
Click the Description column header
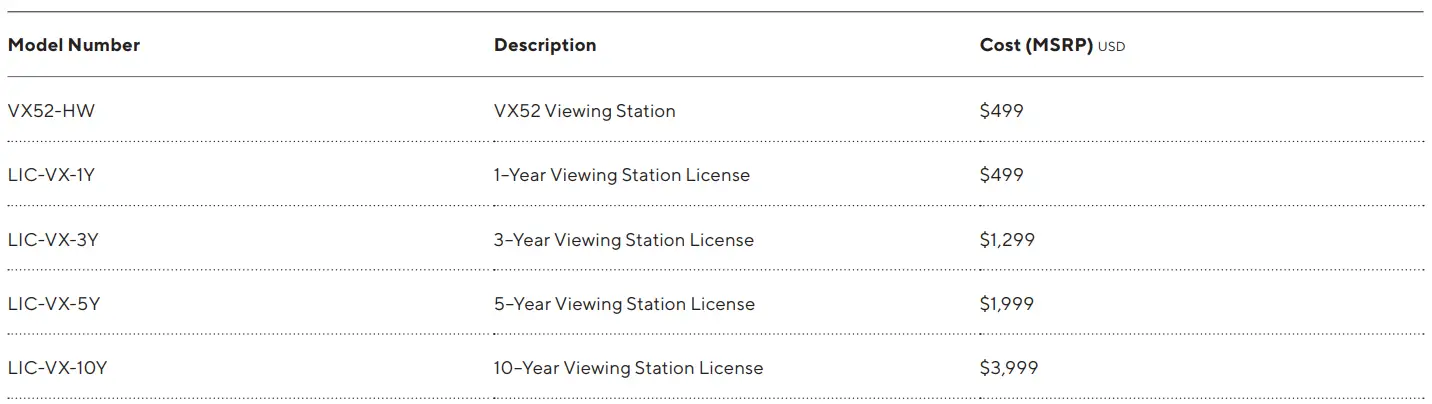tap(545, 45)
